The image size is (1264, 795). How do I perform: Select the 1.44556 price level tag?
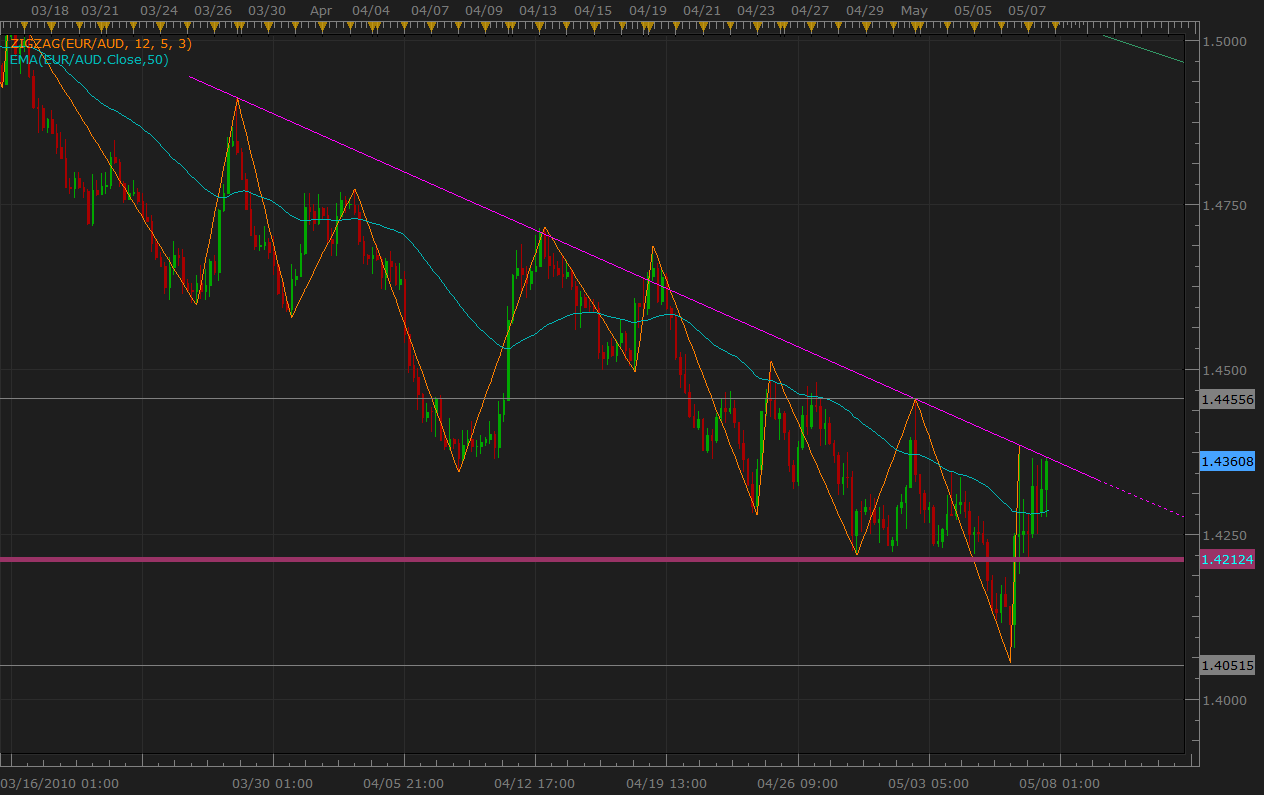click(x=1226, y=399)
